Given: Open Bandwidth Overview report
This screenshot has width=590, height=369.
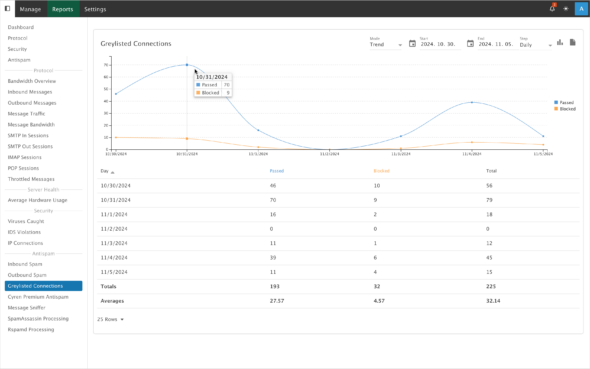Looking at the screenshot, I should coord(32,81).
